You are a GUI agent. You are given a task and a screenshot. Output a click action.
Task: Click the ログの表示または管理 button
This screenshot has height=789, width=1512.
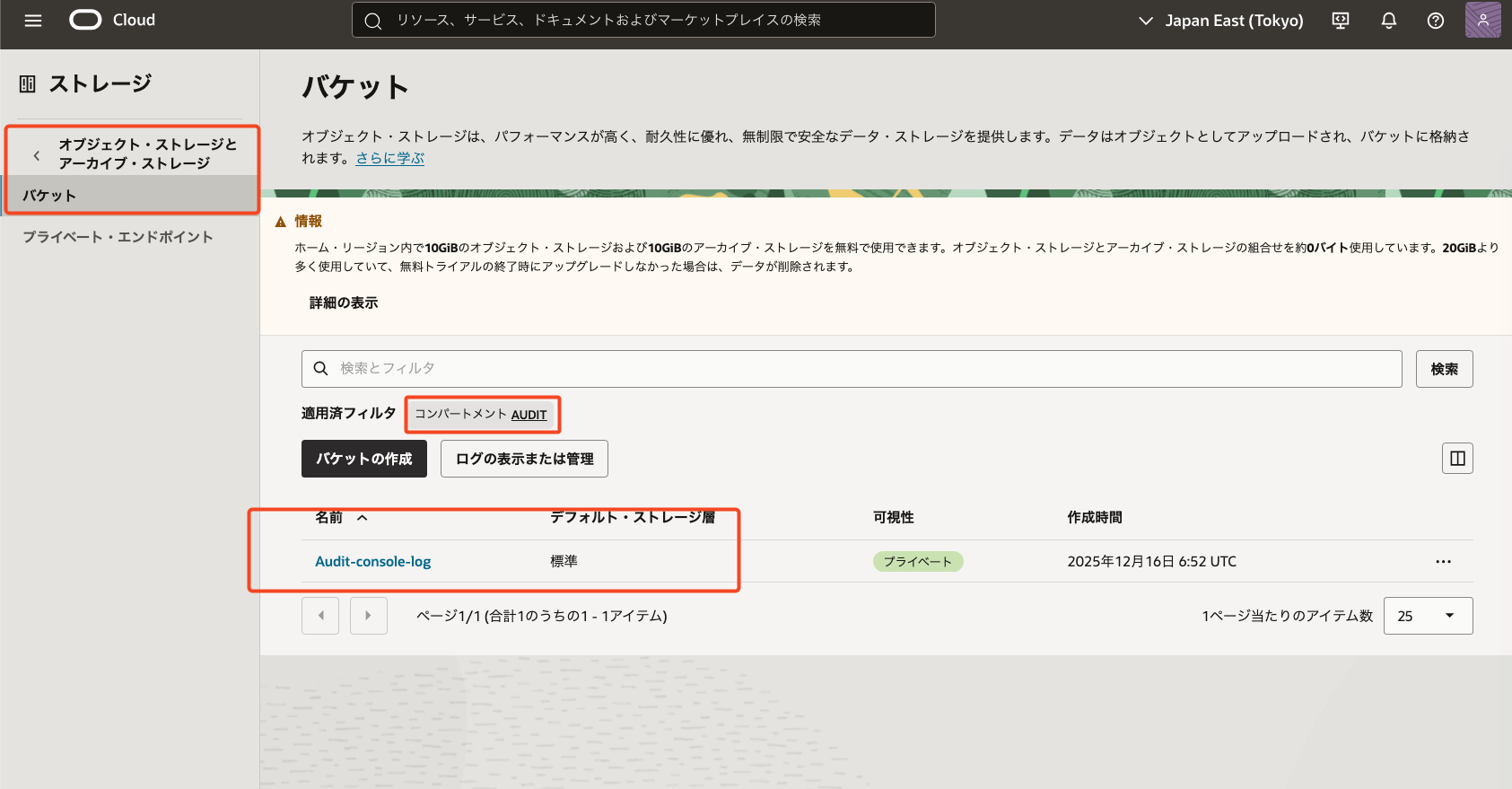[x=524, y=459]
